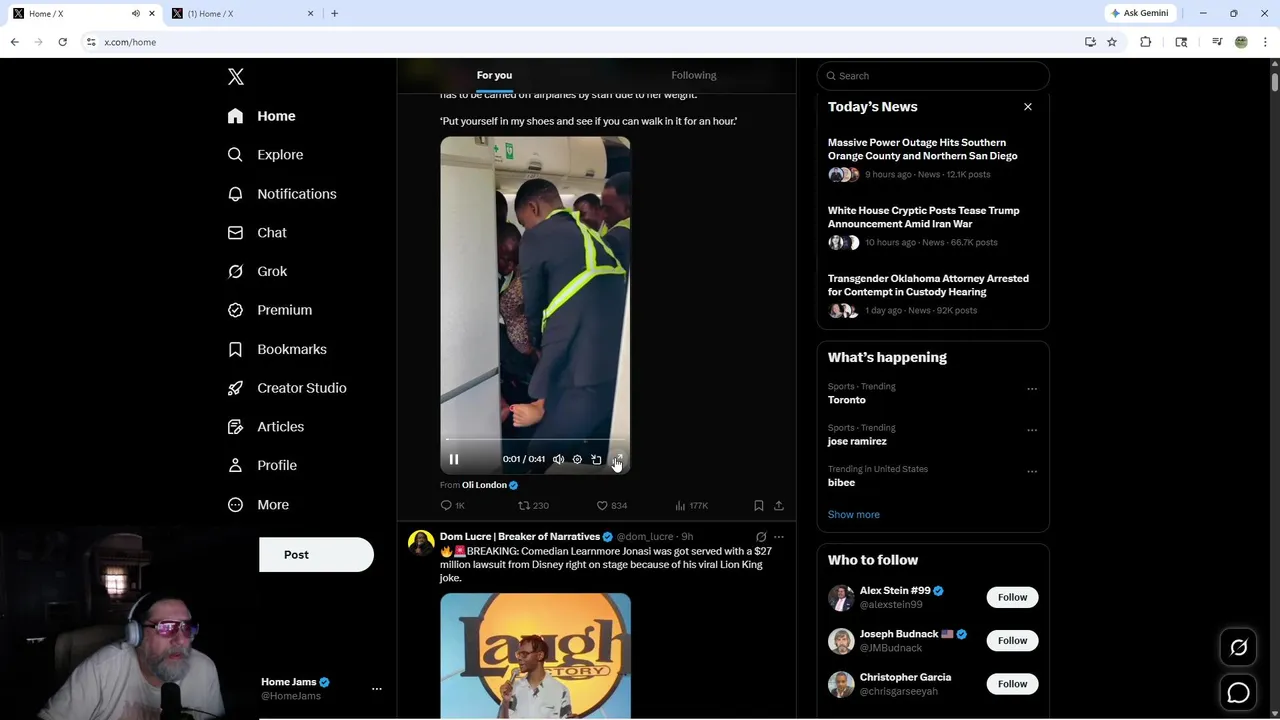Mute the first browser tab audio
1280x720 pixels.
(x=136, y=13)
